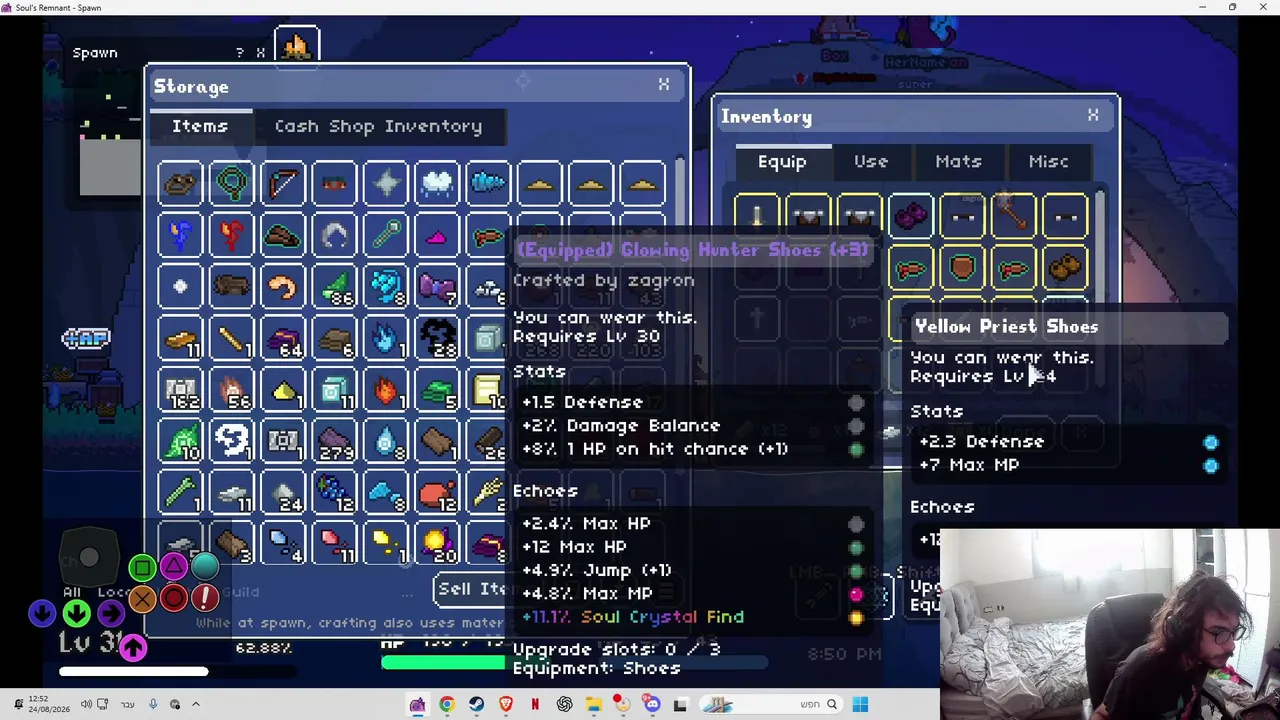
Task: Switch to the Misc inventory tab
Action: (1048, 162)
